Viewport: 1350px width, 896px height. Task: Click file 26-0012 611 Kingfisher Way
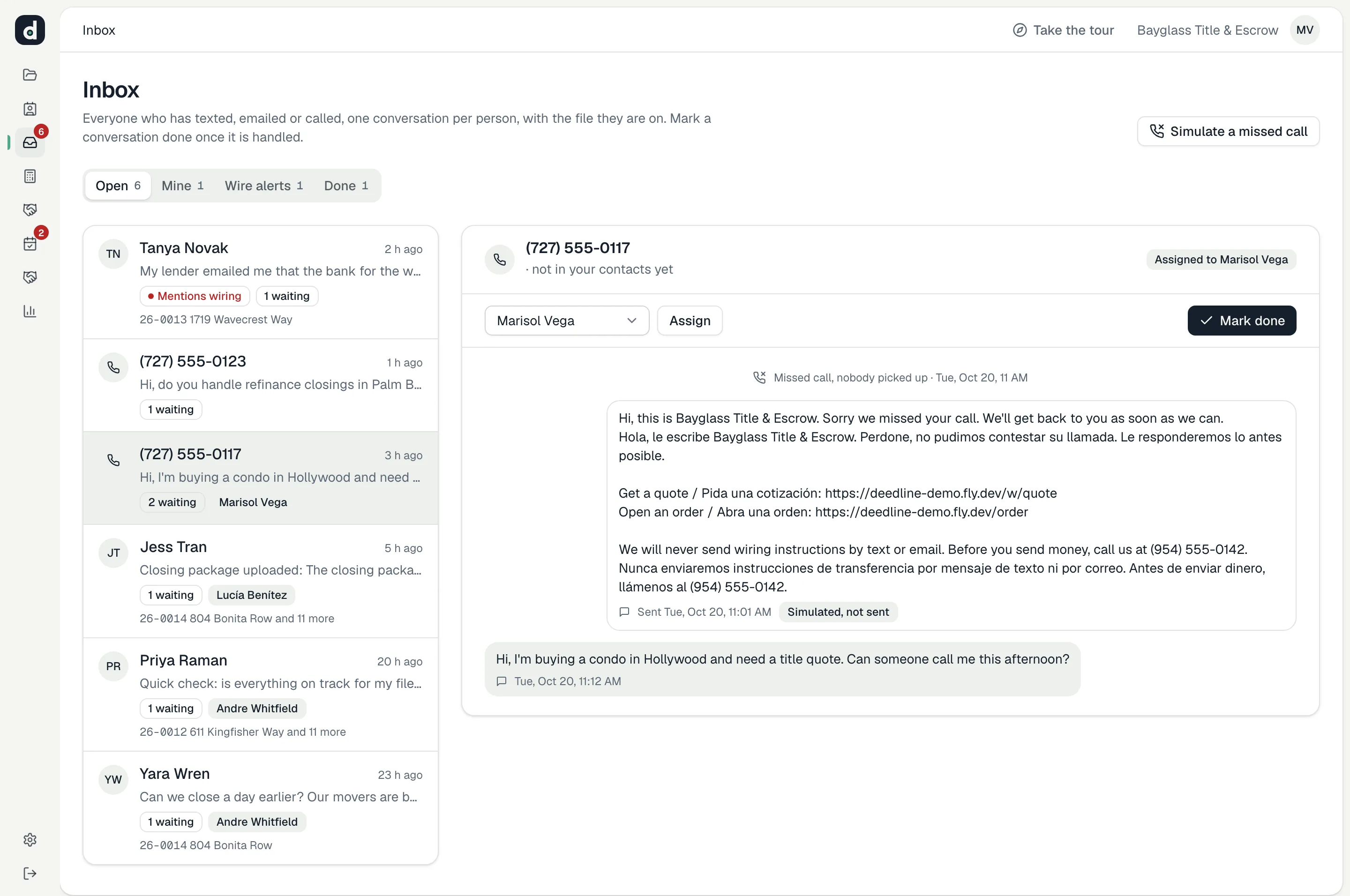coord(242,732)
